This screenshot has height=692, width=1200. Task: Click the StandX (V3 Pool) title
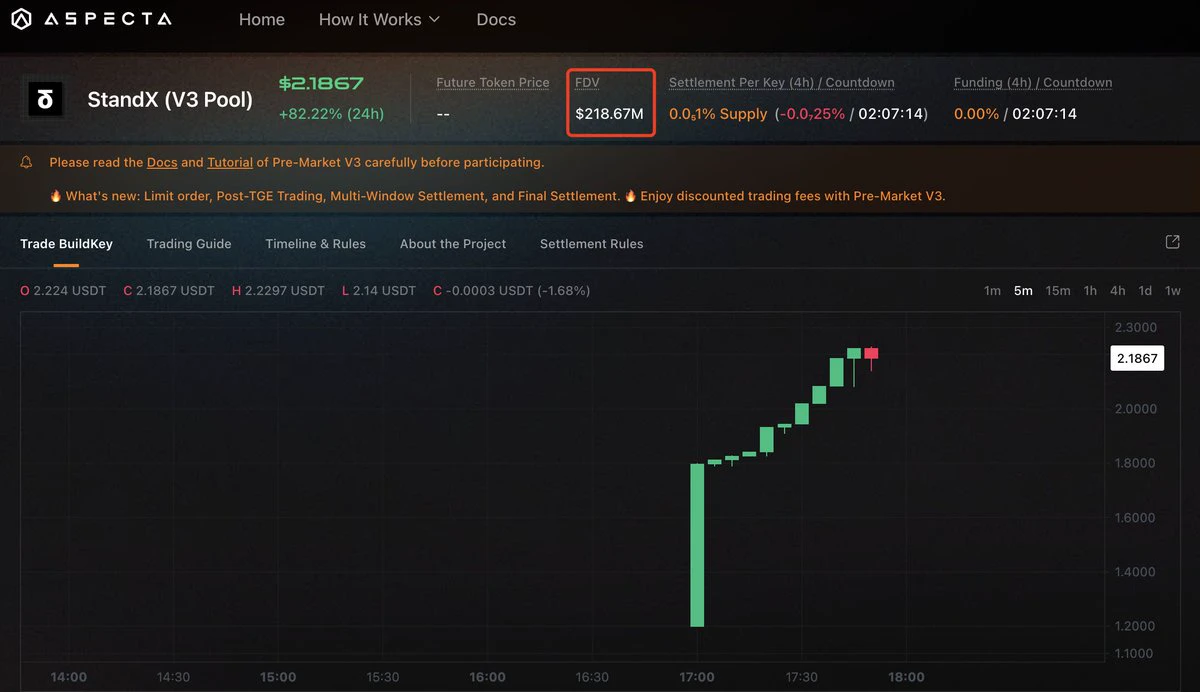click(170, 100)
